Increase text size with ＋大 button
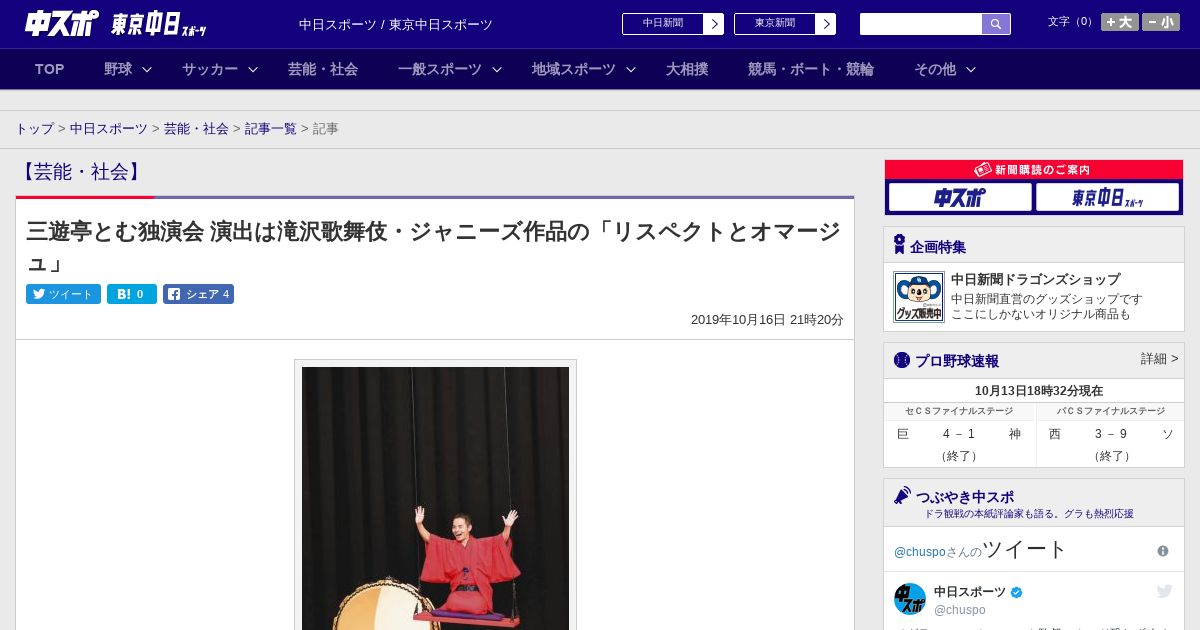The height and width of the screenshot is (630, 1200). [1119, 22]
